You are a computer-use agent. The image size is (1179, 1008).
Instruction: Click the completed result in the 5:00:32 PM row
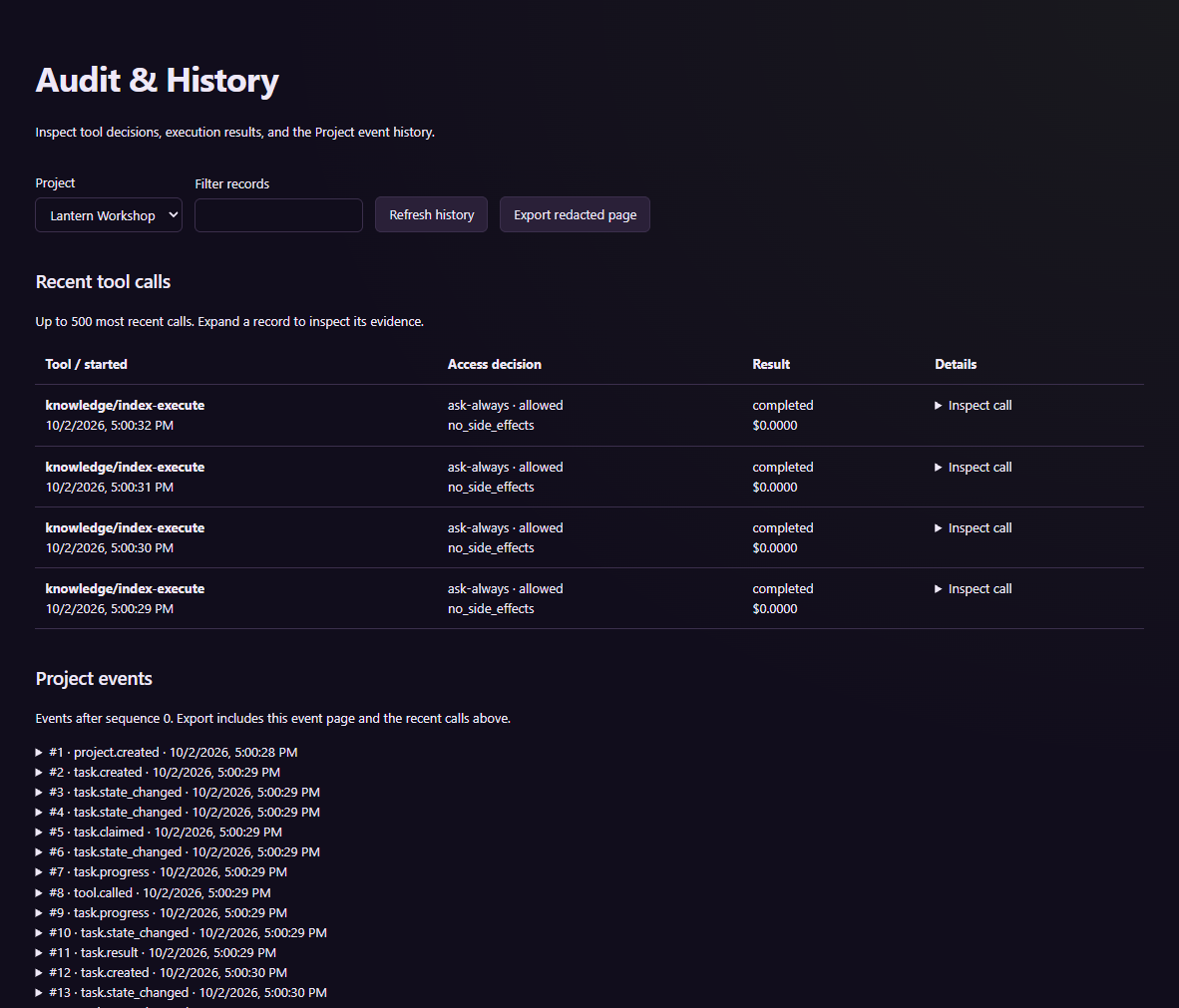click(783, 405)
